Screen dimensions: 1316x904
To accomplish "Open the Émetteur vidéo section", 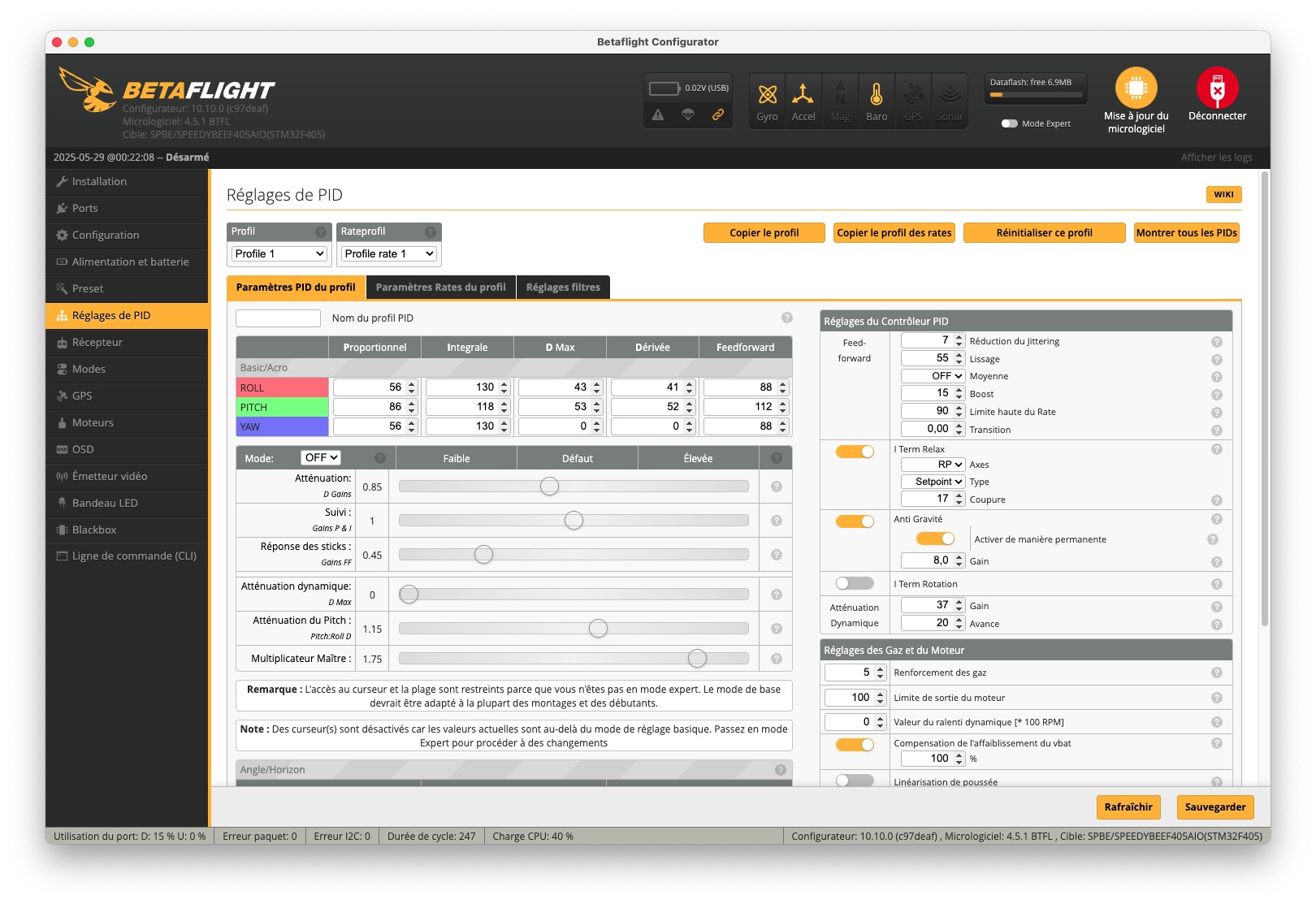I will (x=128, y=477).
